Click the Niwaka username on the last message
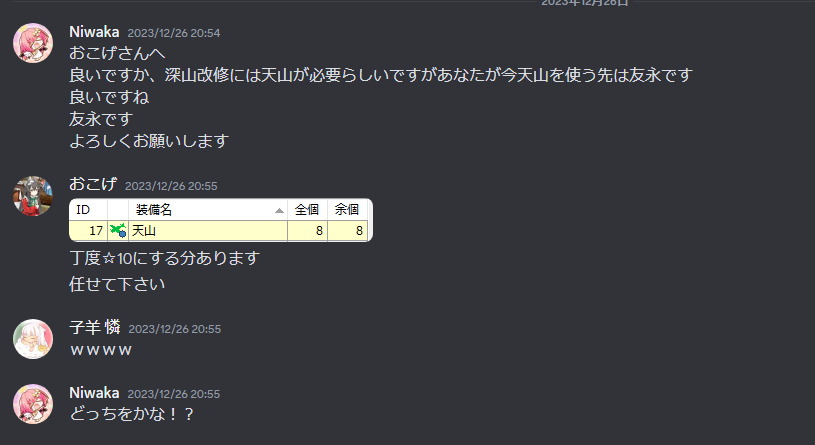This screenshot has width=815, height=445. click(x=94, y=393)
